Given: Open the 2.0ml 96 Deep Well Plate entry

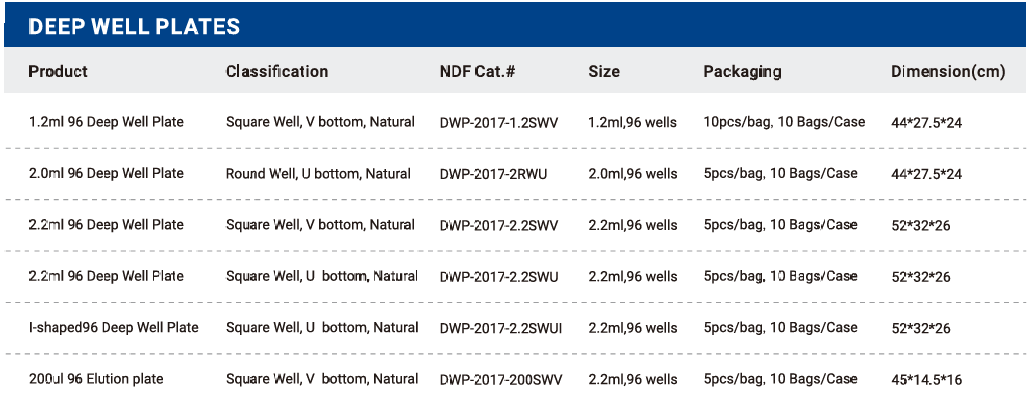Looking at the screenshot, I should (106, 173).
